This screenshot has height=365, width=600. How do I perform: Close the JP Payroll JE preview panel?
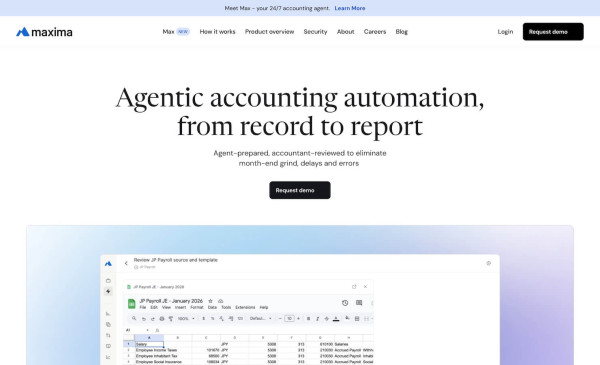[365, 287]
